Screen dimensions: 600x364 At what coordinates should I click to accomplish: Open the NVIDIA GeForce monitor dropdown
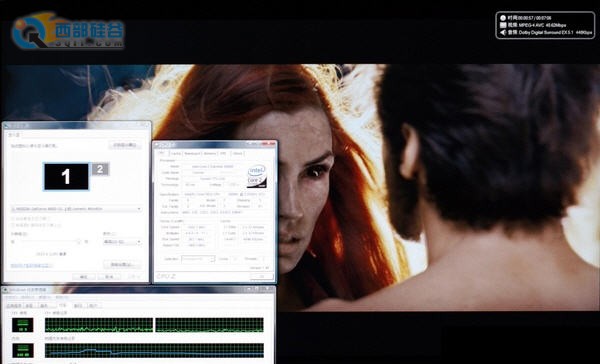click(76, 209)
